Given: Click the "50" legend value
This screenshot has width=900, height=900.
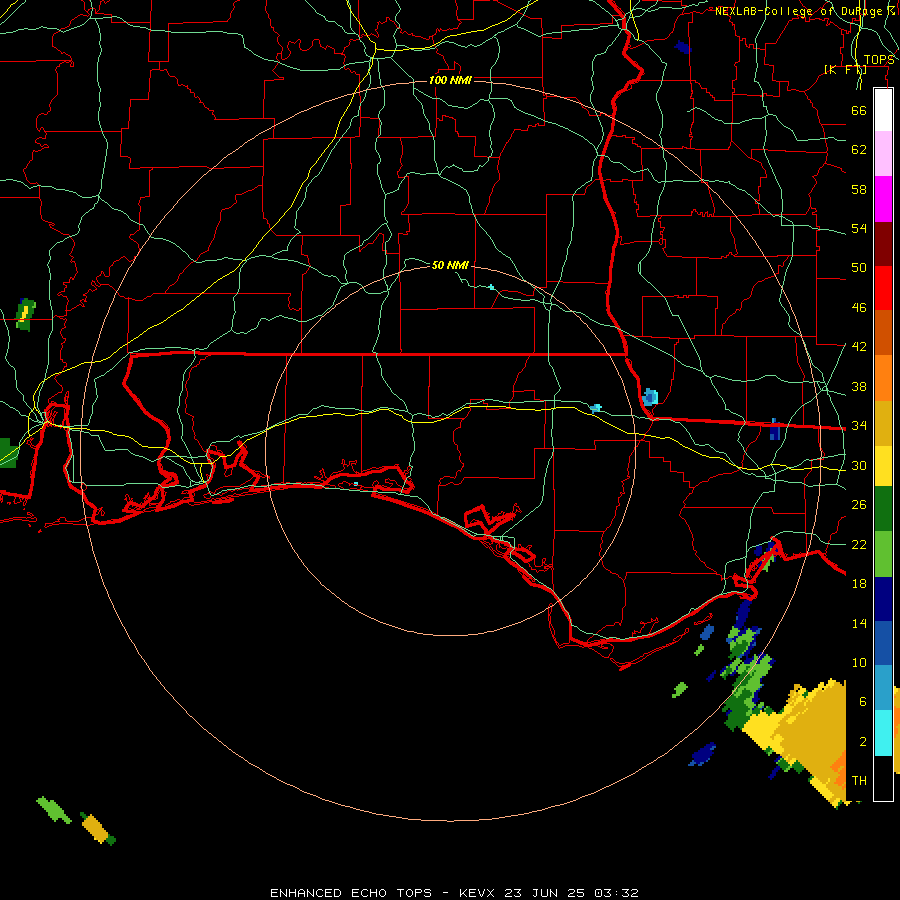Looking at the screenshot, I should (x=859, y=267).
